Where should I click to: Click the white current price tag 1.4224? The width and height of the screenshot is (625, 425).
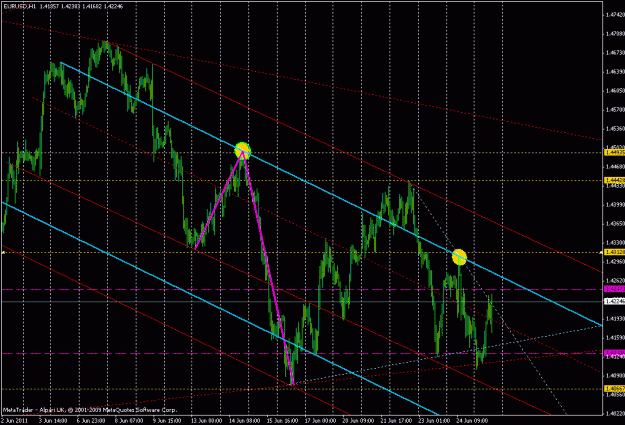point(614,301)
